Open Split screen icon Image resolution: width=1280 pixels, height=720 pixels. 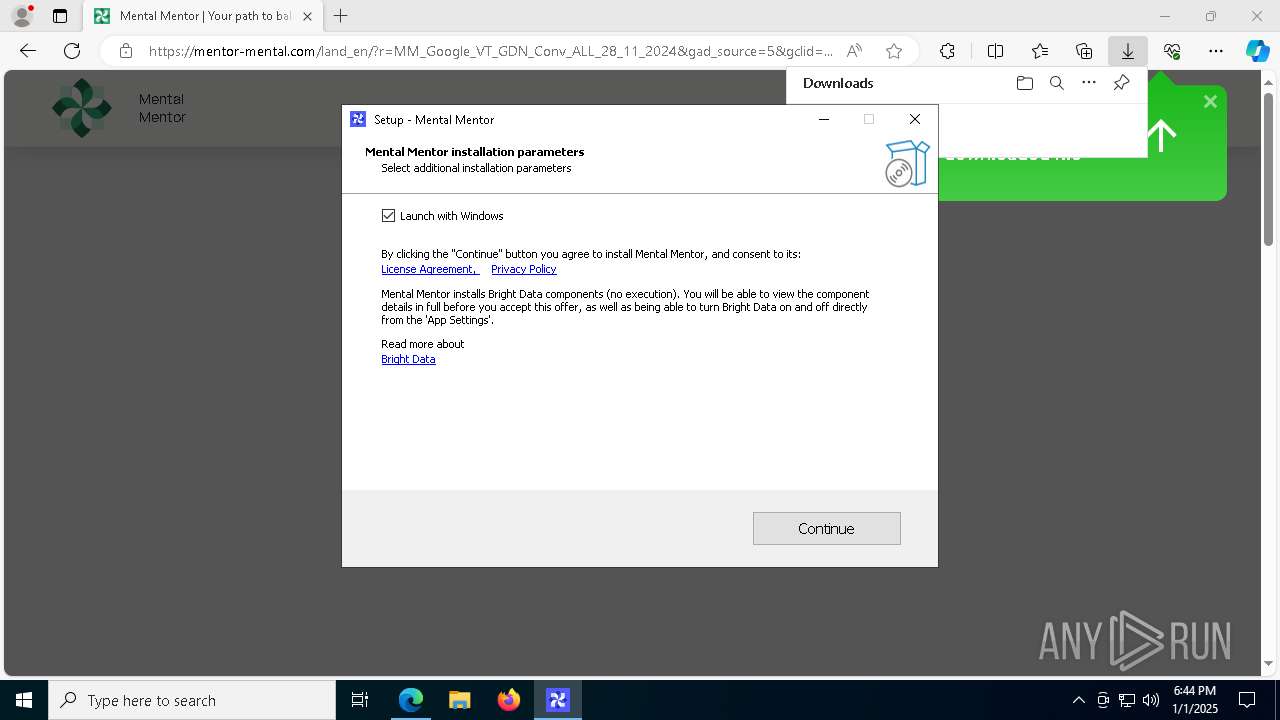pos(995,51)
